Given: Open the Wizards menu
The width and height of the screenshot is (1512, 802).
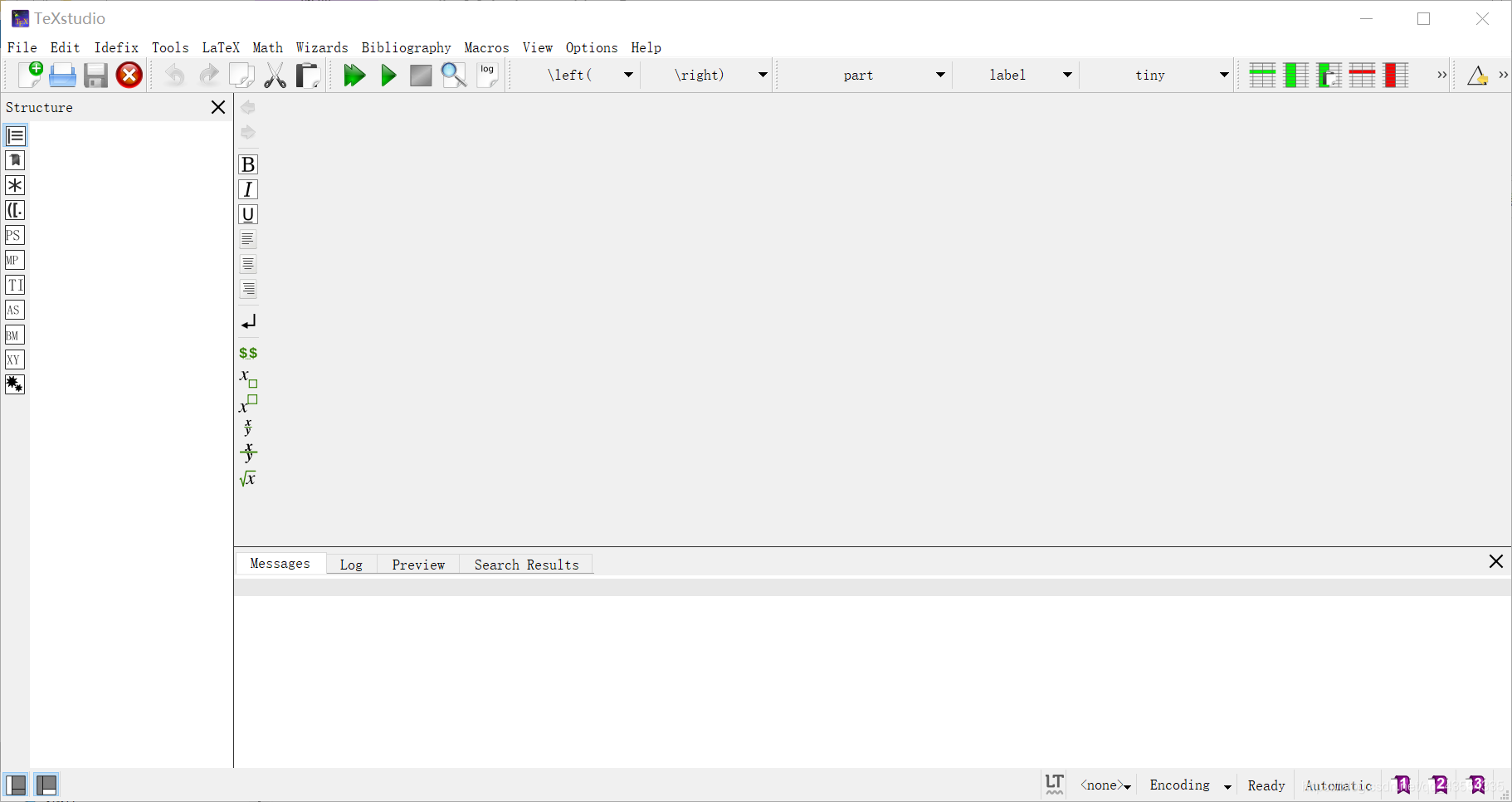Looking at the screenshot, I should click(x=322, y=47).
